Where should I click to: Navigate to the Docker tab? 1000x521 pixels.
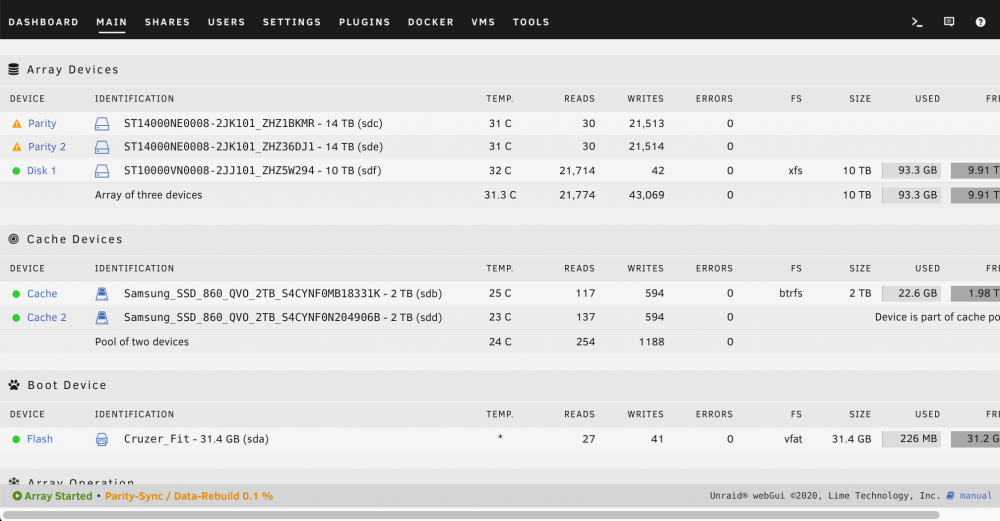pyautogui.click(x=431, y=22)
